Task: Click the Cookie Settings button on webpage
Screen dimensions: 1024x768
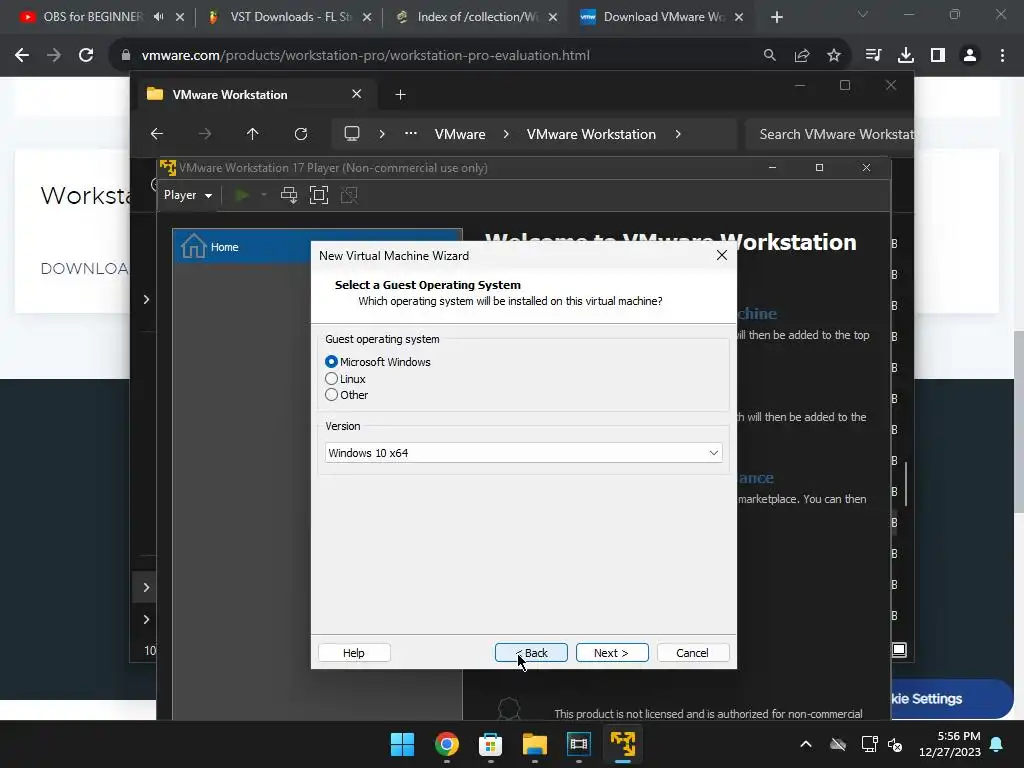Action: (x=951, y=699)
